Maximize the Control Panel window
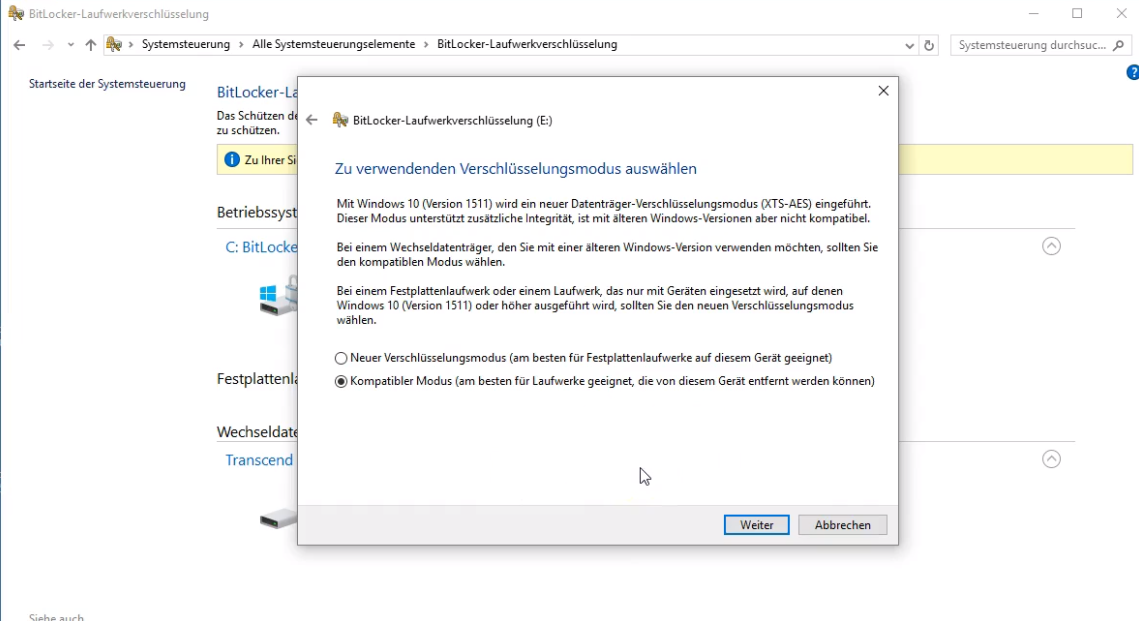 pos(1077,13)
